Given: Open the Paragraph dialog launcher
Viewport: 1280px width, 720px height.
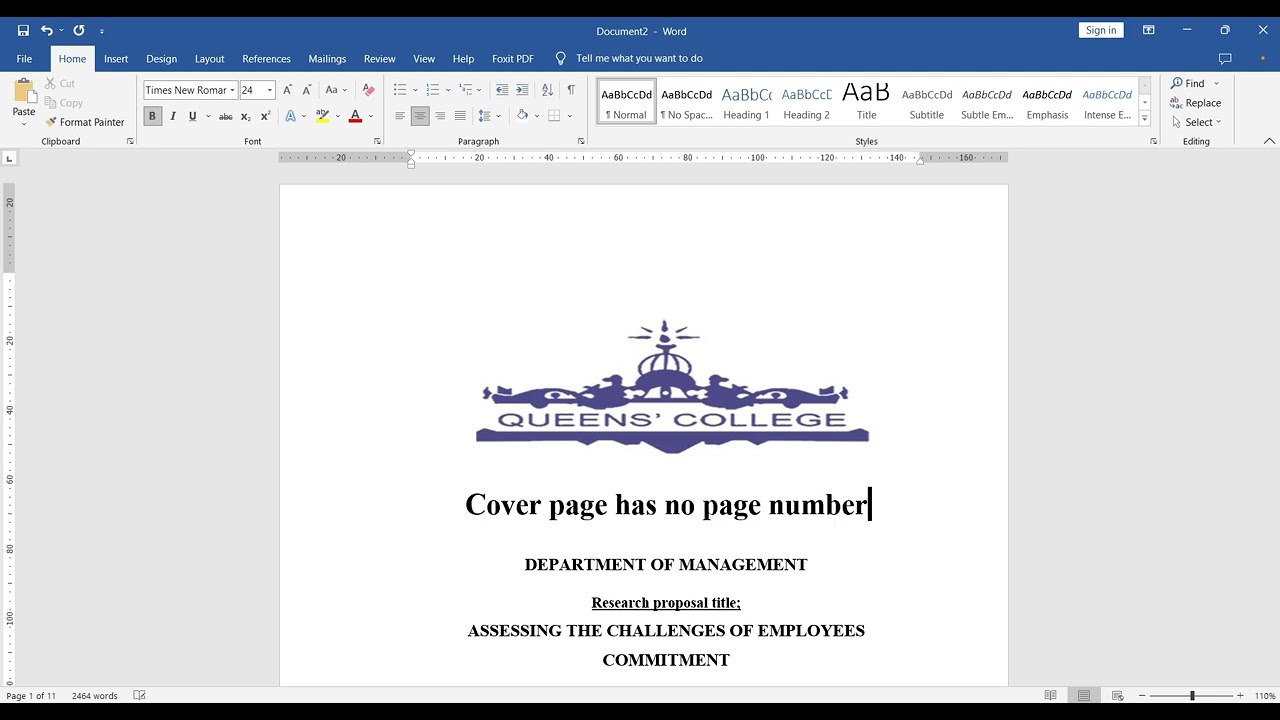Looking at the screenshot, I should pyautogui.click(x=581, y=141).
